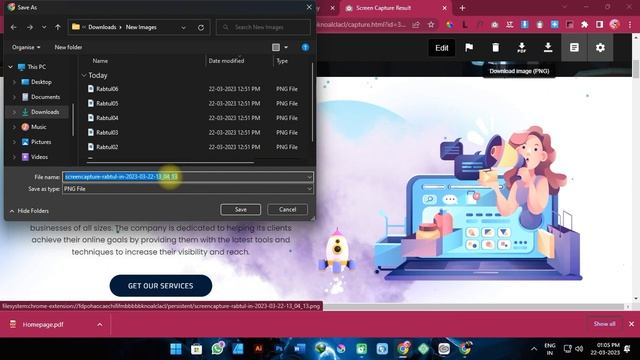The height and width of the screenshot is (360, 640).
Task: Change the view layout icon in dialog
Action: click(x=276, y=47)
